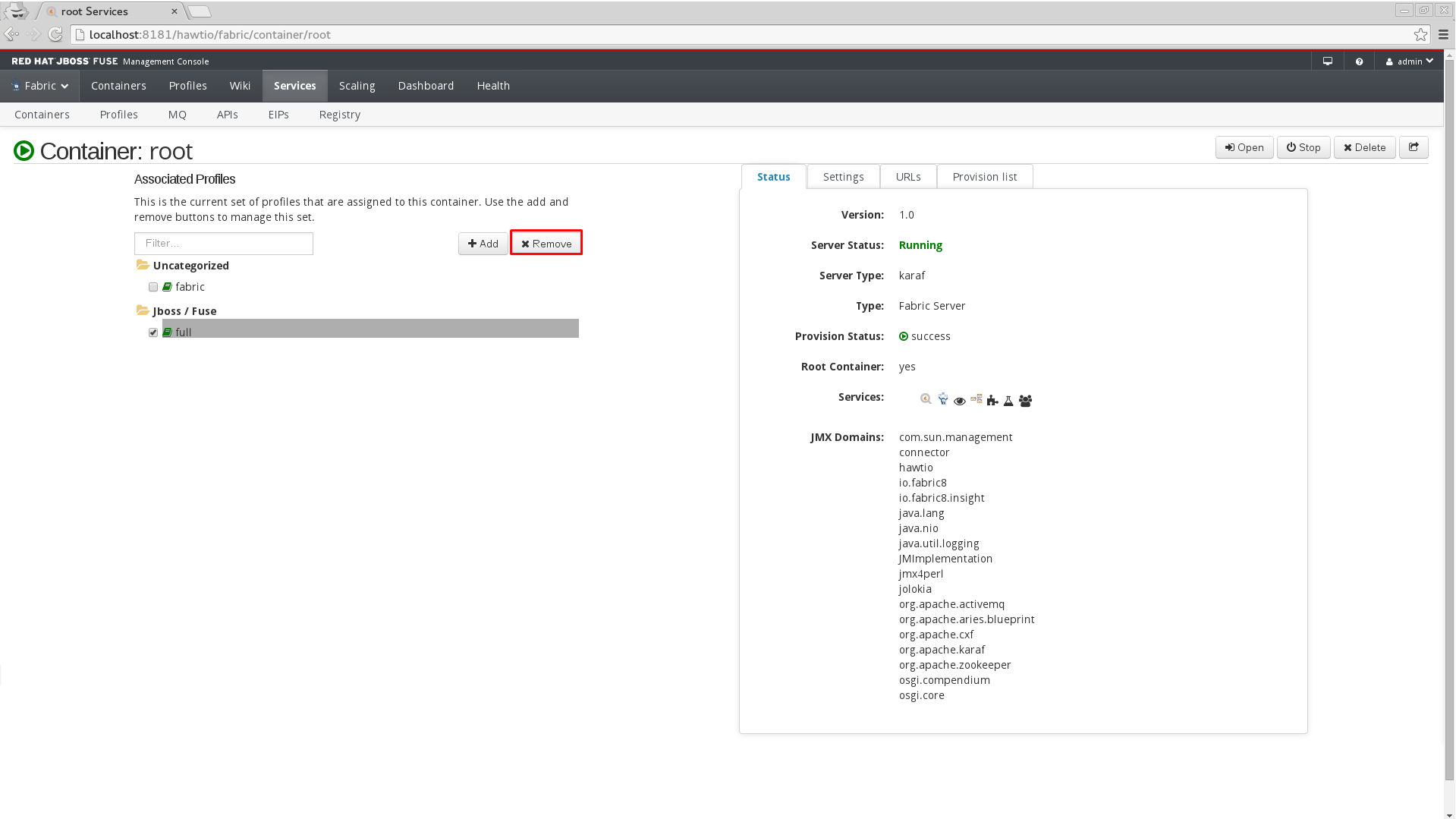Click the org.apache.activemq JMX domain
This screenshot has width=1456, height=819.
951,604
